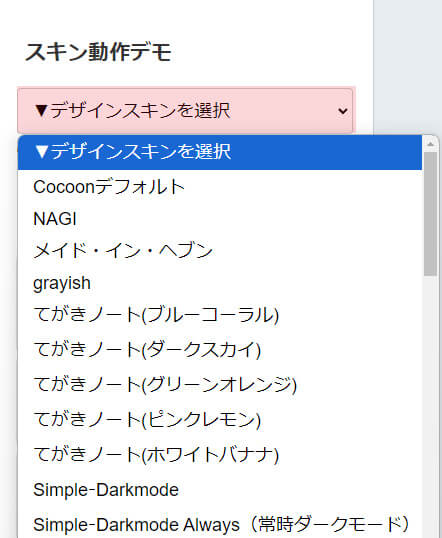Click the ▼ triangle in the highlighted option

pyautogui.click(x=42, y=152)
